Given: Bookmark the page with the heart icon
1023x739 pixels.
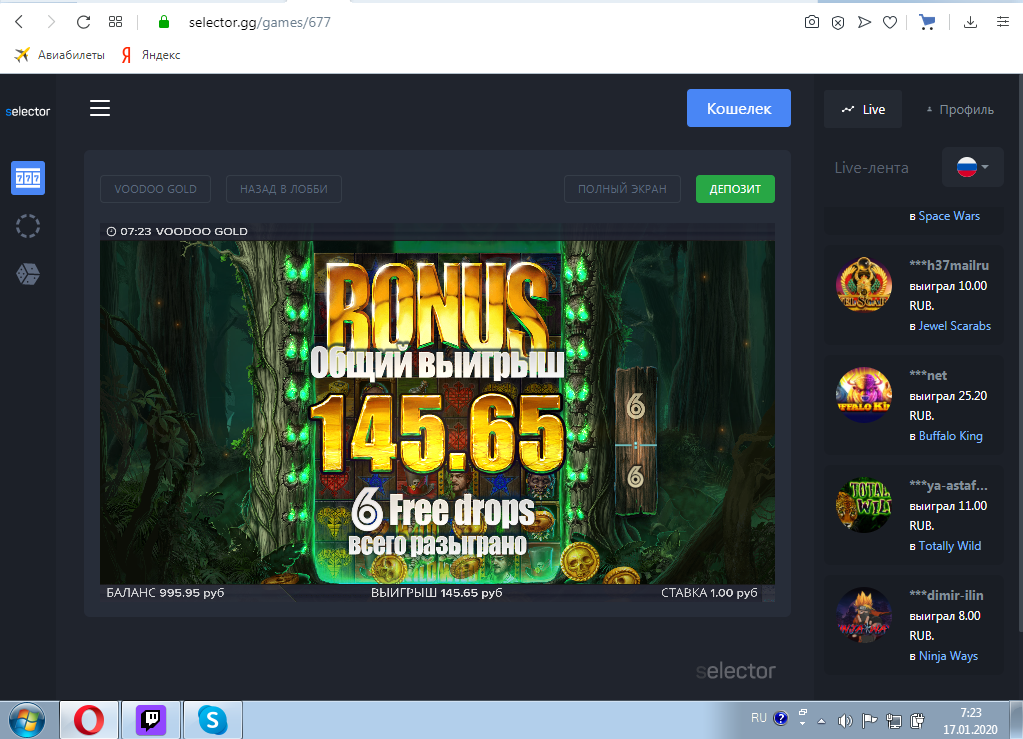Looking at the screenshot, I should click(x=890, y=22).
